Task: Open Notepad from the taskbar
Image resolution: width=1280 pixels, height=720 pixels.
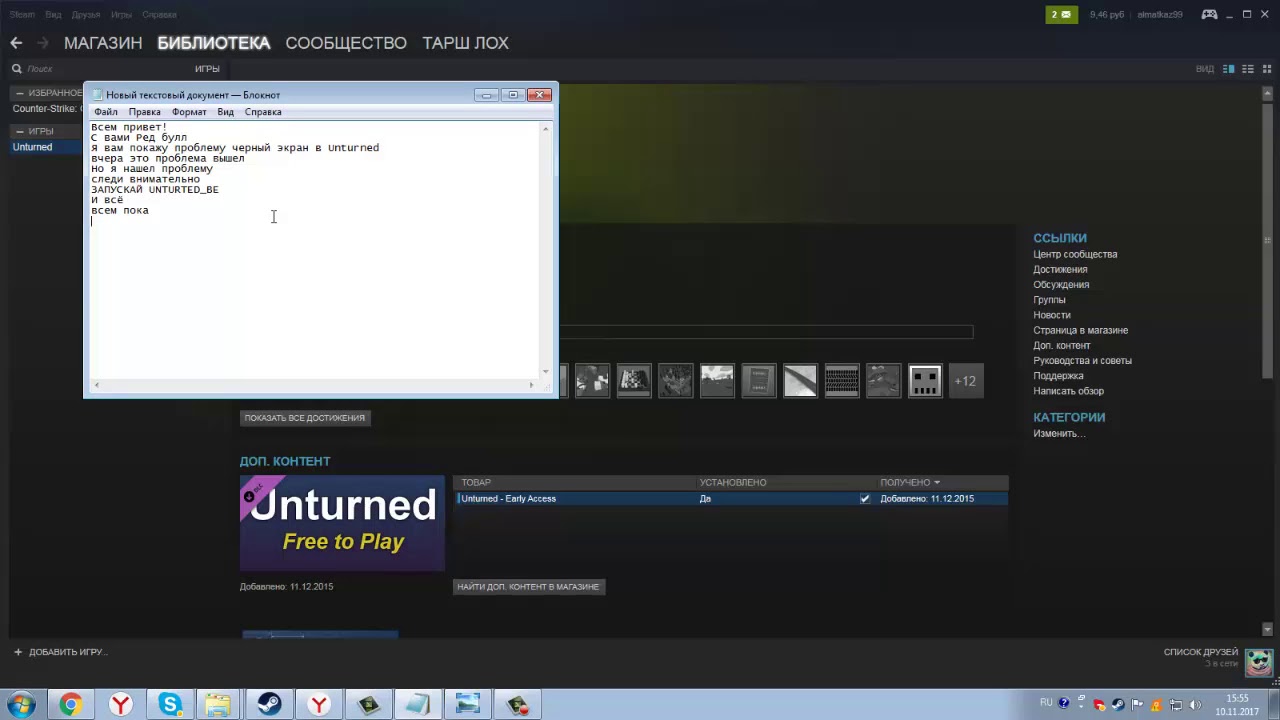Action: pyautogui.click(x=418, y=705)
